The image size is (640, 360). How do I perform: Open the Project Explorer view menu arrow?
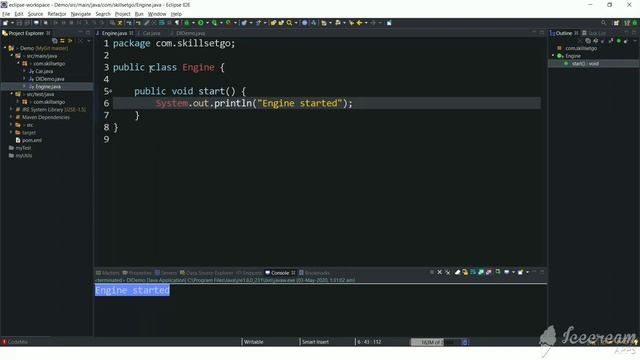click(89, 41)
